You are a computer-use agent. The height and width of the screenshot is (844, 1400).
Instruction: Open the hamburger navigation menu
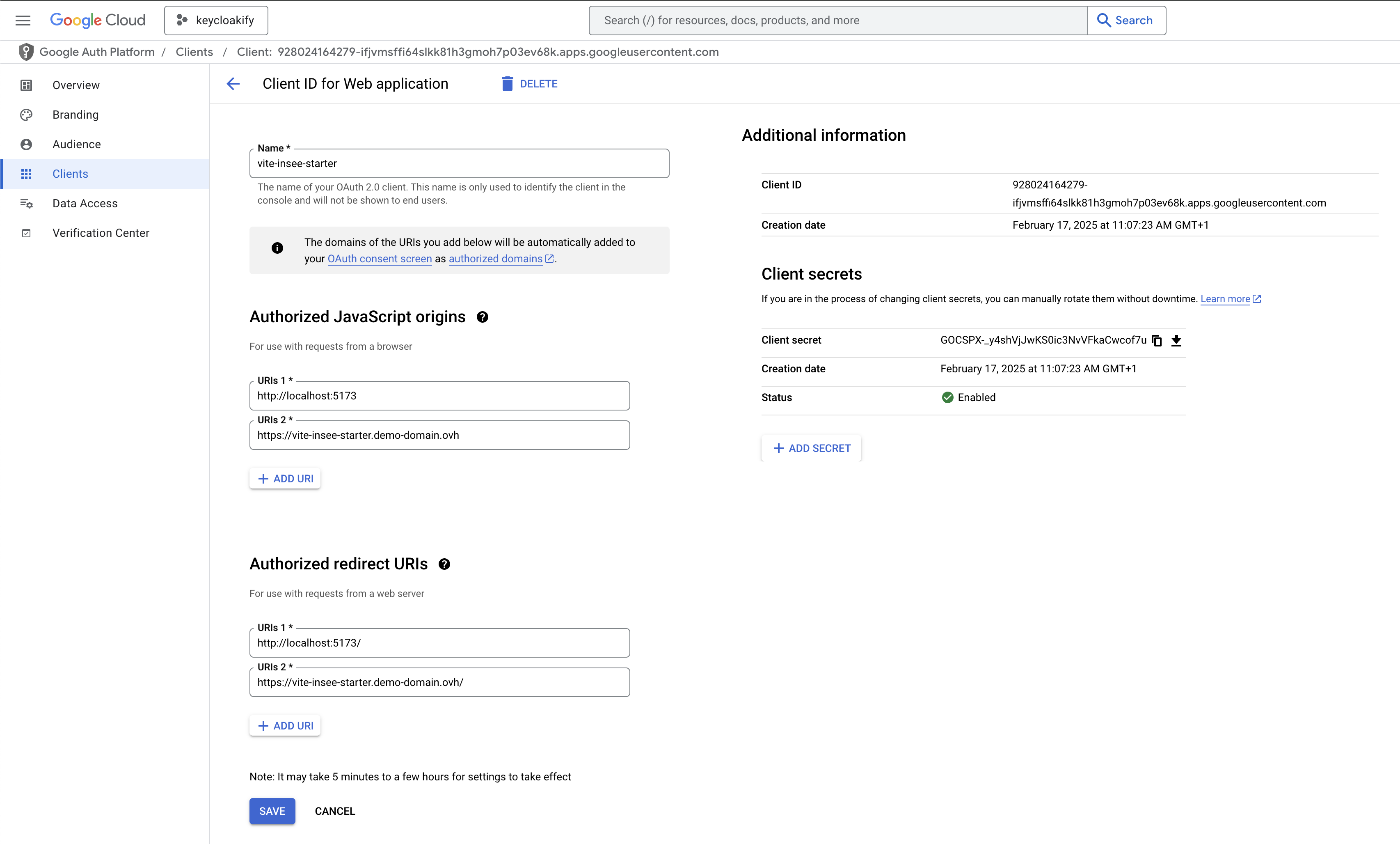point(23,21)
